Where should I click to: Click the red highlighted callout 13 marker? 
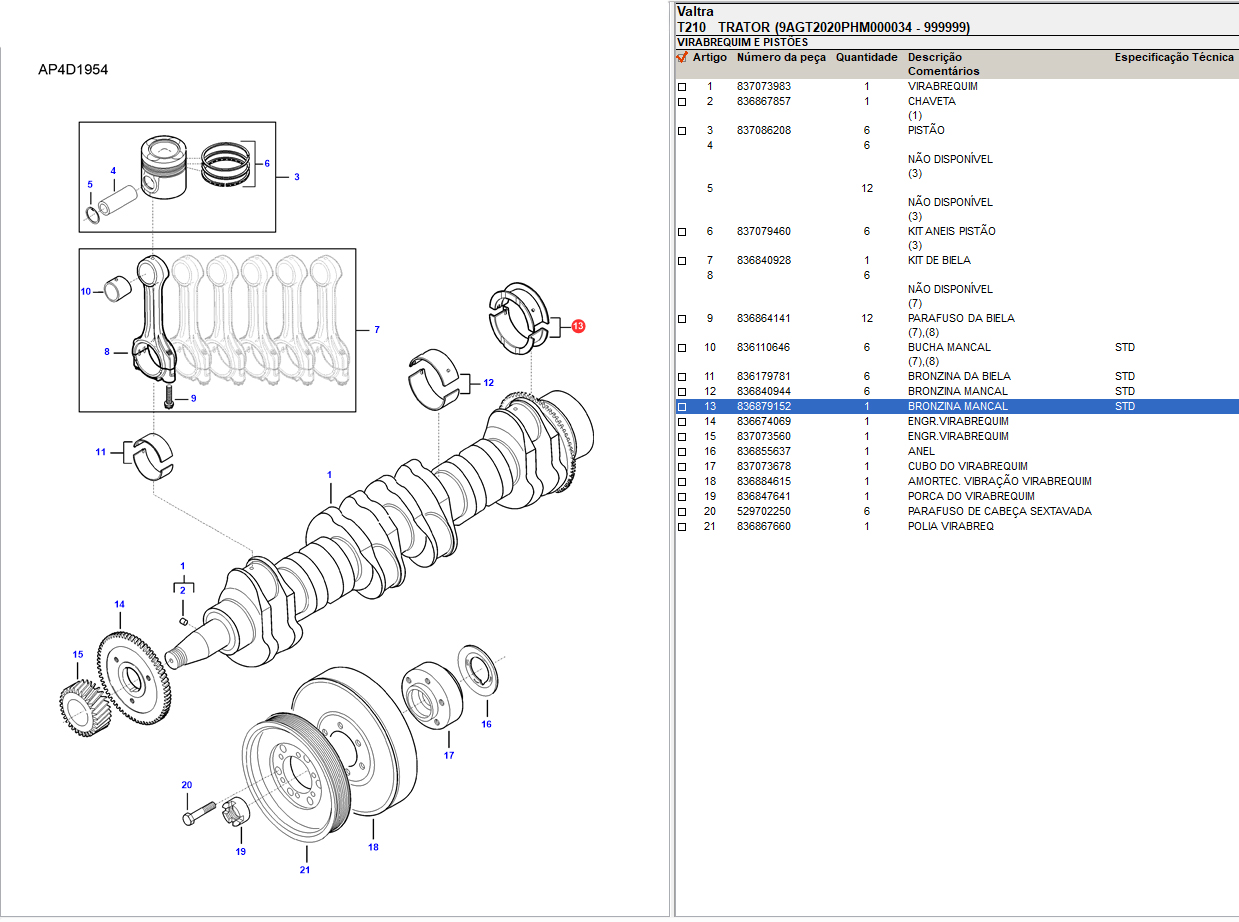pyautogui.click(x=578, y=326)
